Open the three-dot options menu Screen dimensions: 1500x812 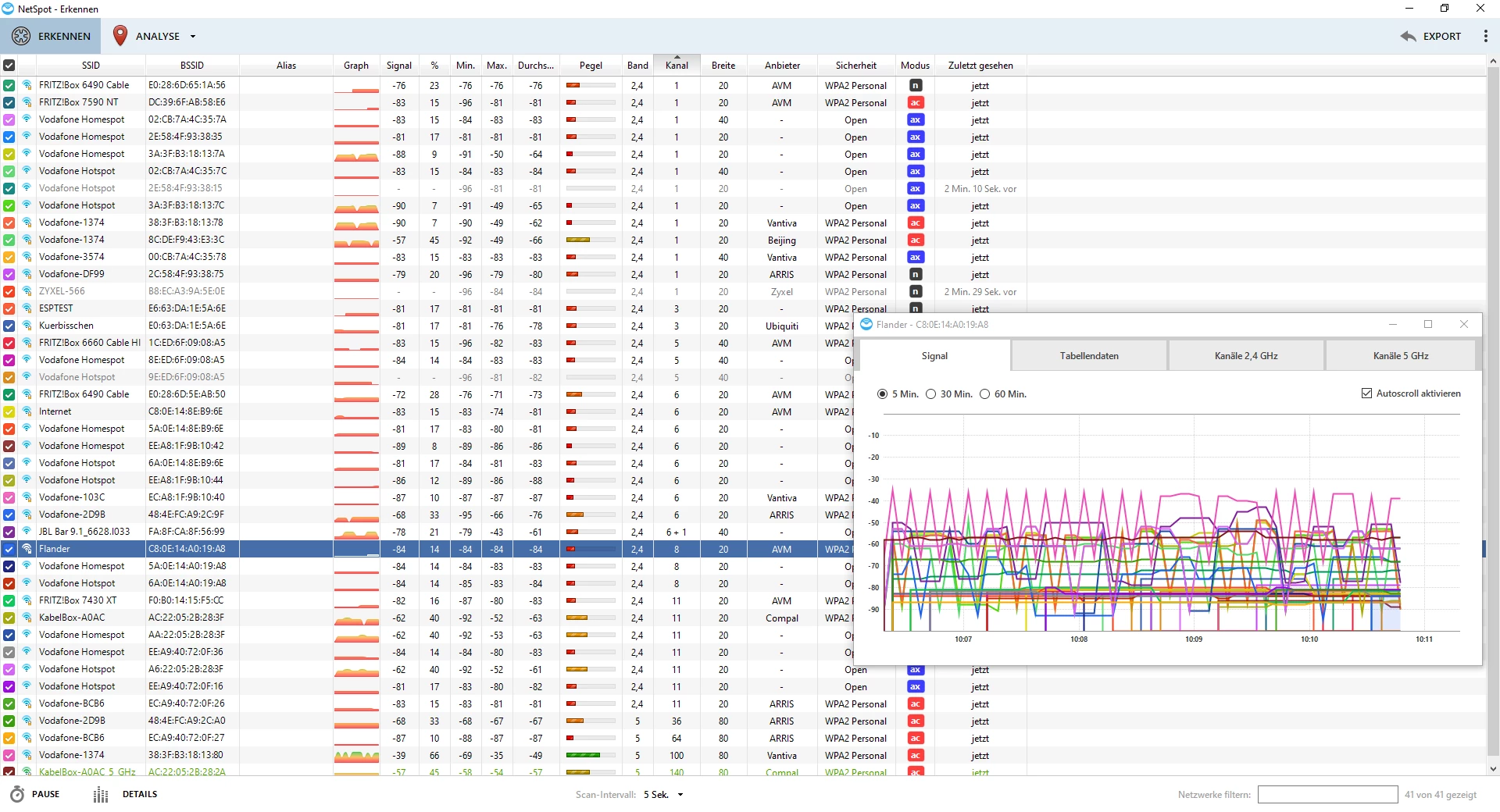[x=1485, y=36]
